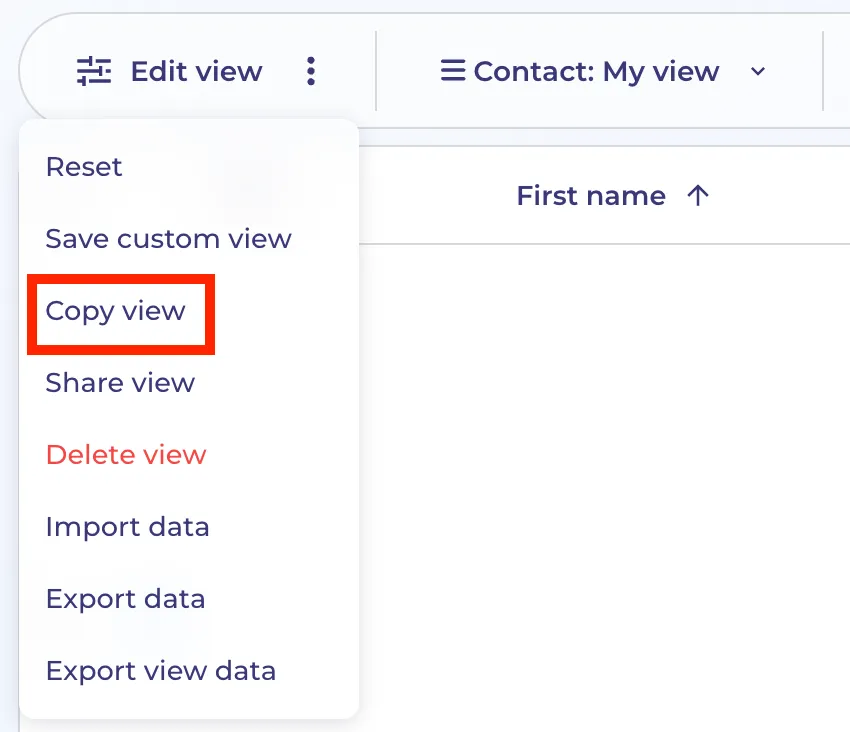
Task: Choose Reset from the menu
Action: (84, 166)
